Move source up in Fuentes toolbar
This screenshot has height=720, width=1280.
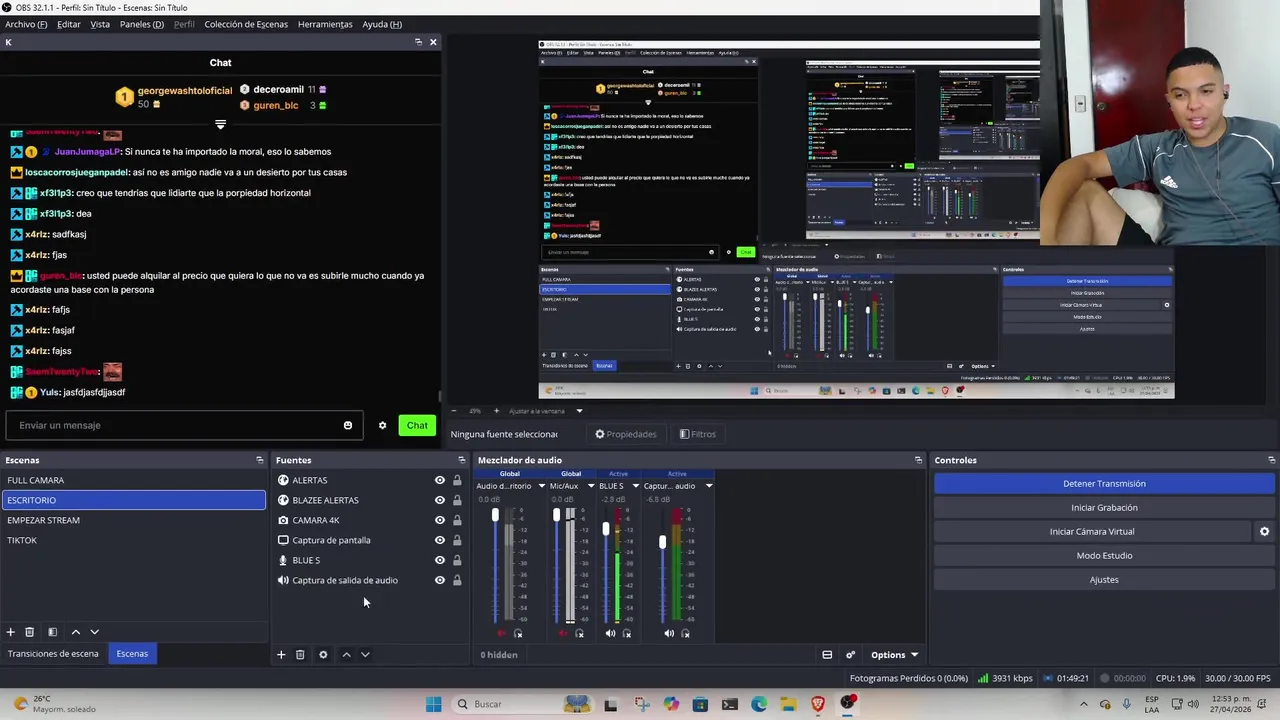pyautogui.click(x=346, y=655)
